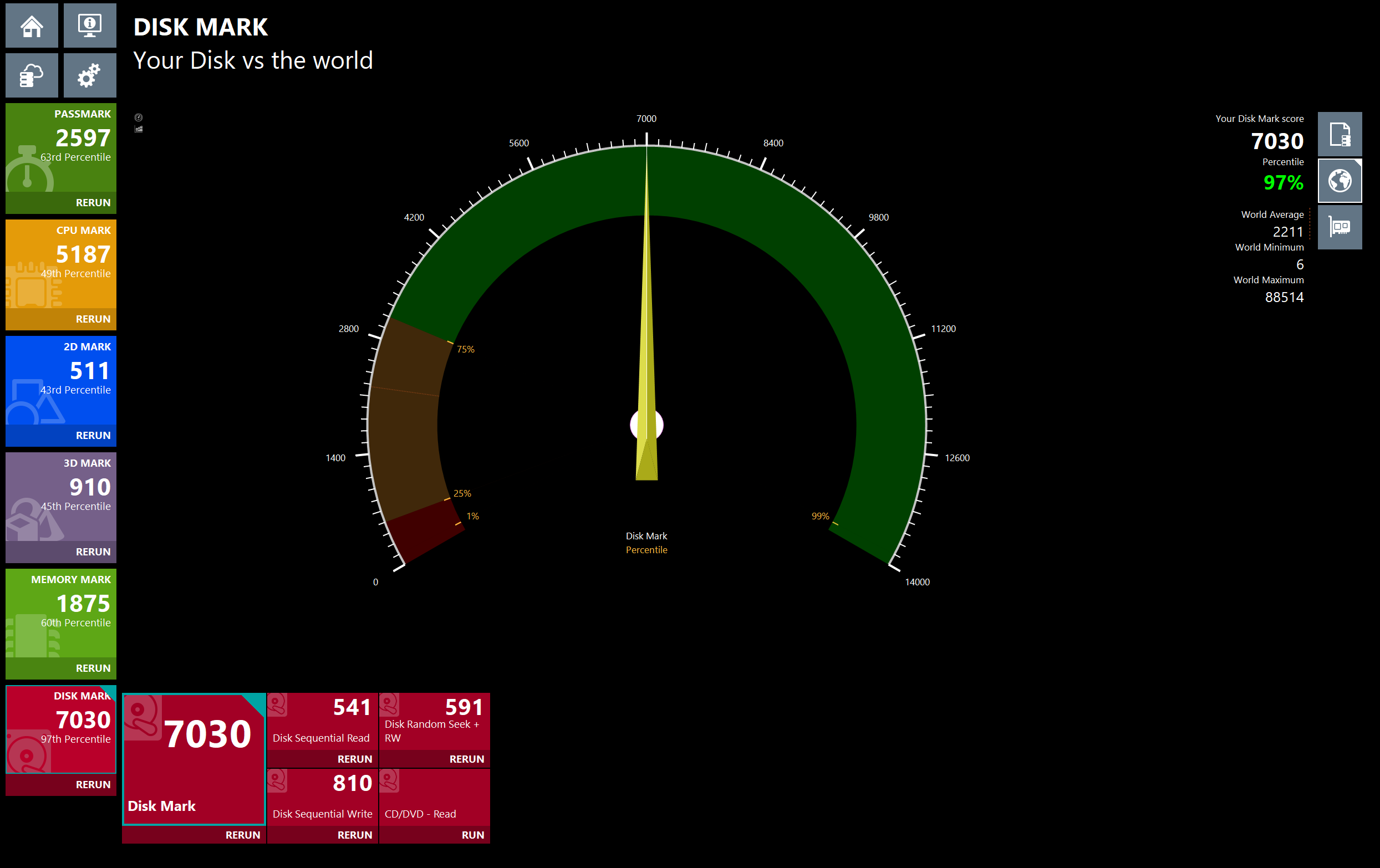Image resolution: width=1380 pixels, height=868 pixels.
Task: Click the 'Your Disk Mark score' label
Action: (1259, 119)
